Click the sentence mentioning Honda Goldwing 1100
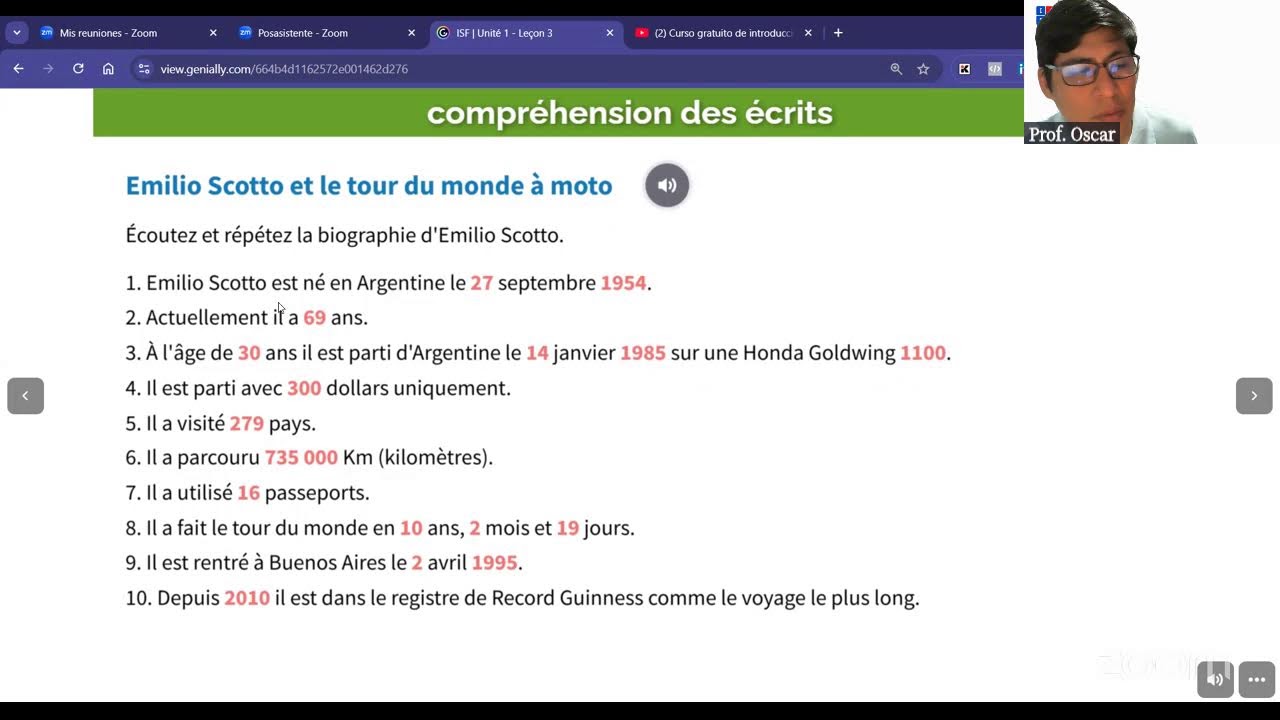This screenshot has width=1280, height=720. [x=538, y=353]
